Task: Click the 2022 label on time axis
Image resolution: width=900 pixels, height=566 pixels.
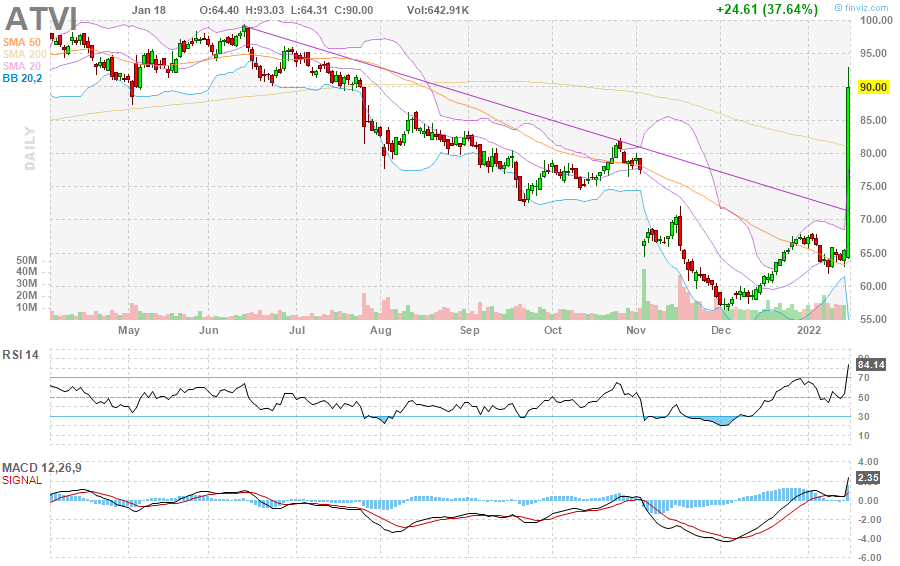Action: coord(809,331)
